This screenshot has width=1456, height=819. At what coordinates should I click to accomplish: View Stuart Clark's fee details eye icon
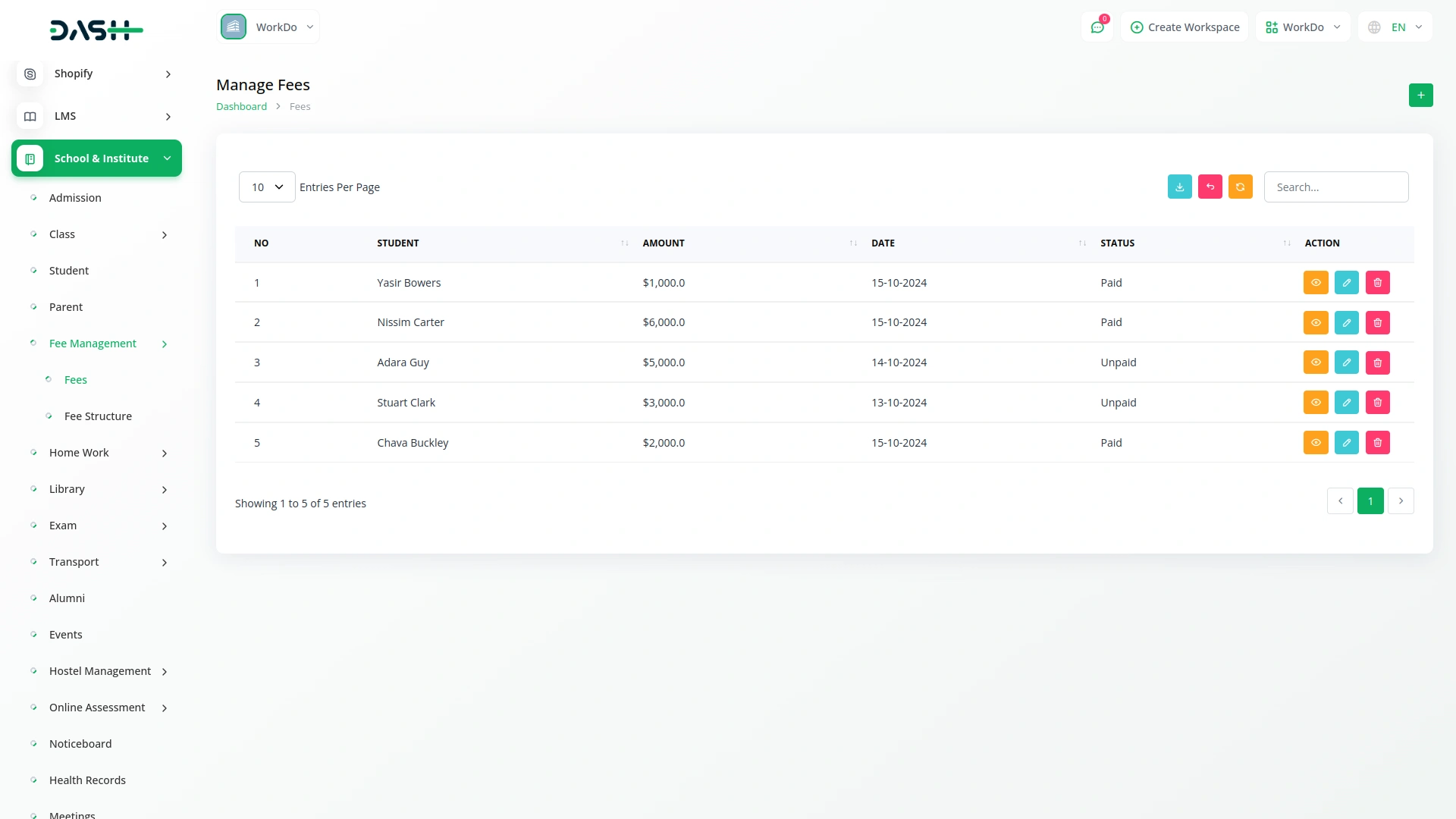click(x=1315, y=403)
